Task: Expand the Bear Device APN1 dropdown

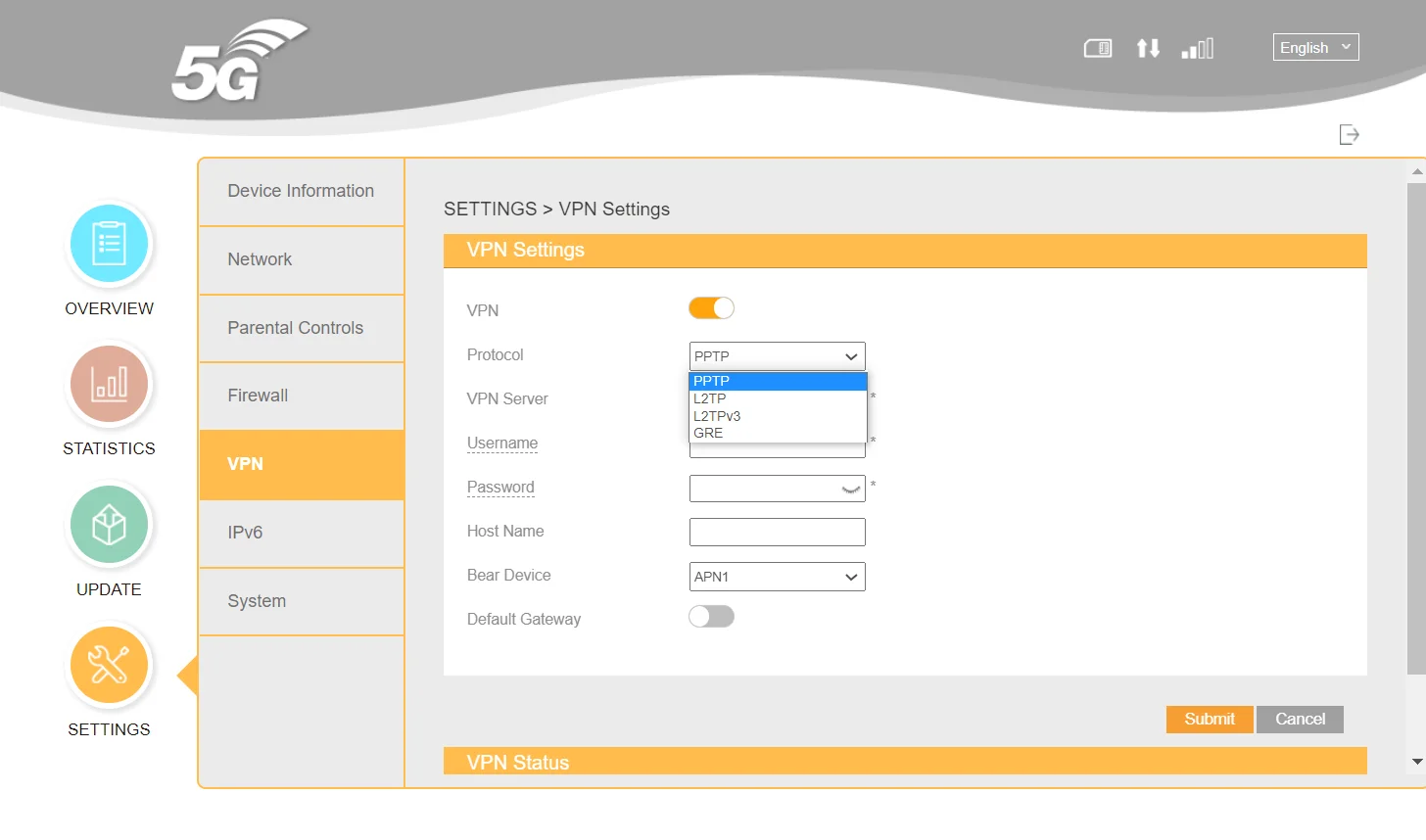Action: pos(777,577)
